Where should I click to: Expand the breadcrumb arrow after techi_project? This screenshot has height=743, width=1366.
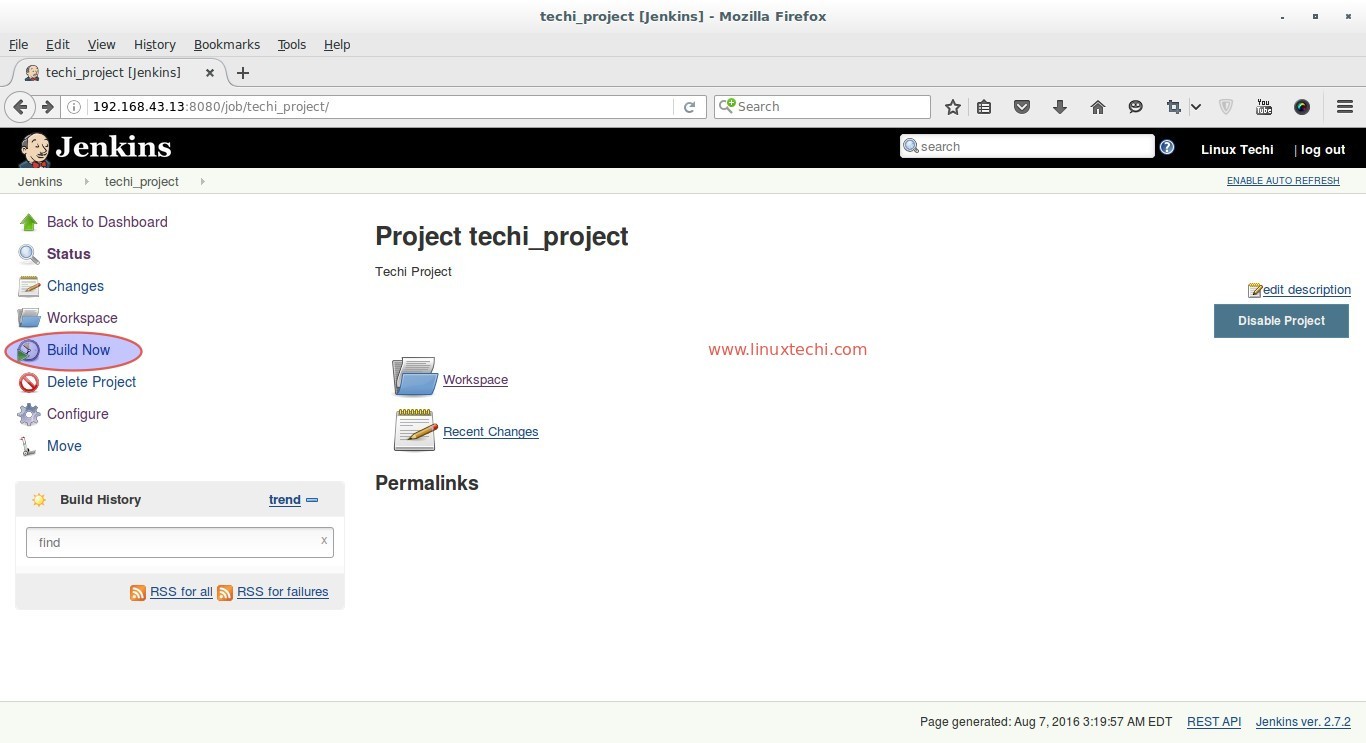(202, 182)
